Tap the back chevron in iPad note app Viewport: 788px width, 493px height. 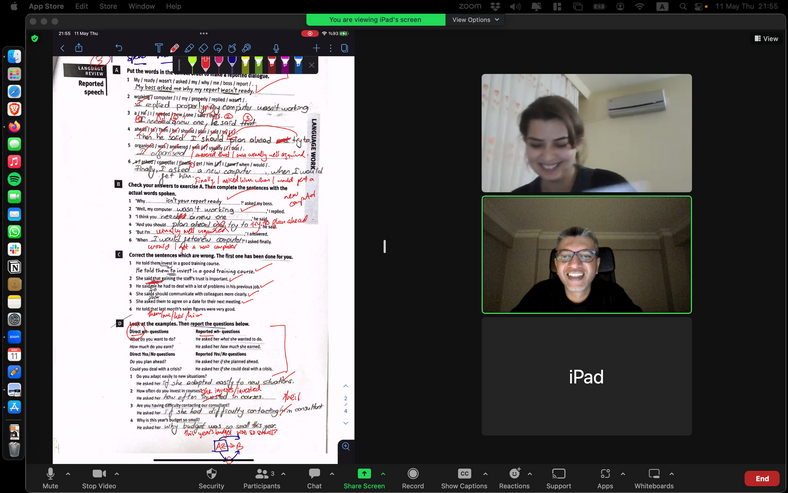pos(62,48)
